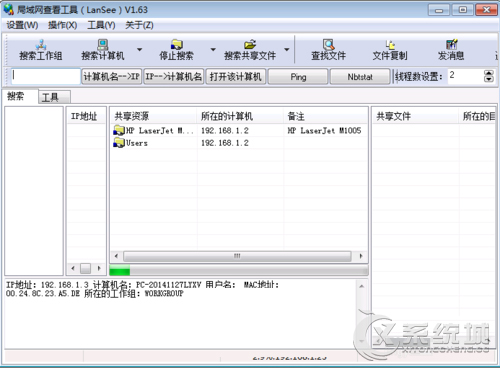This screenshot has height=369, width=500.
Task: Open the 工具(Y) menu
Action: coord(101,25)
